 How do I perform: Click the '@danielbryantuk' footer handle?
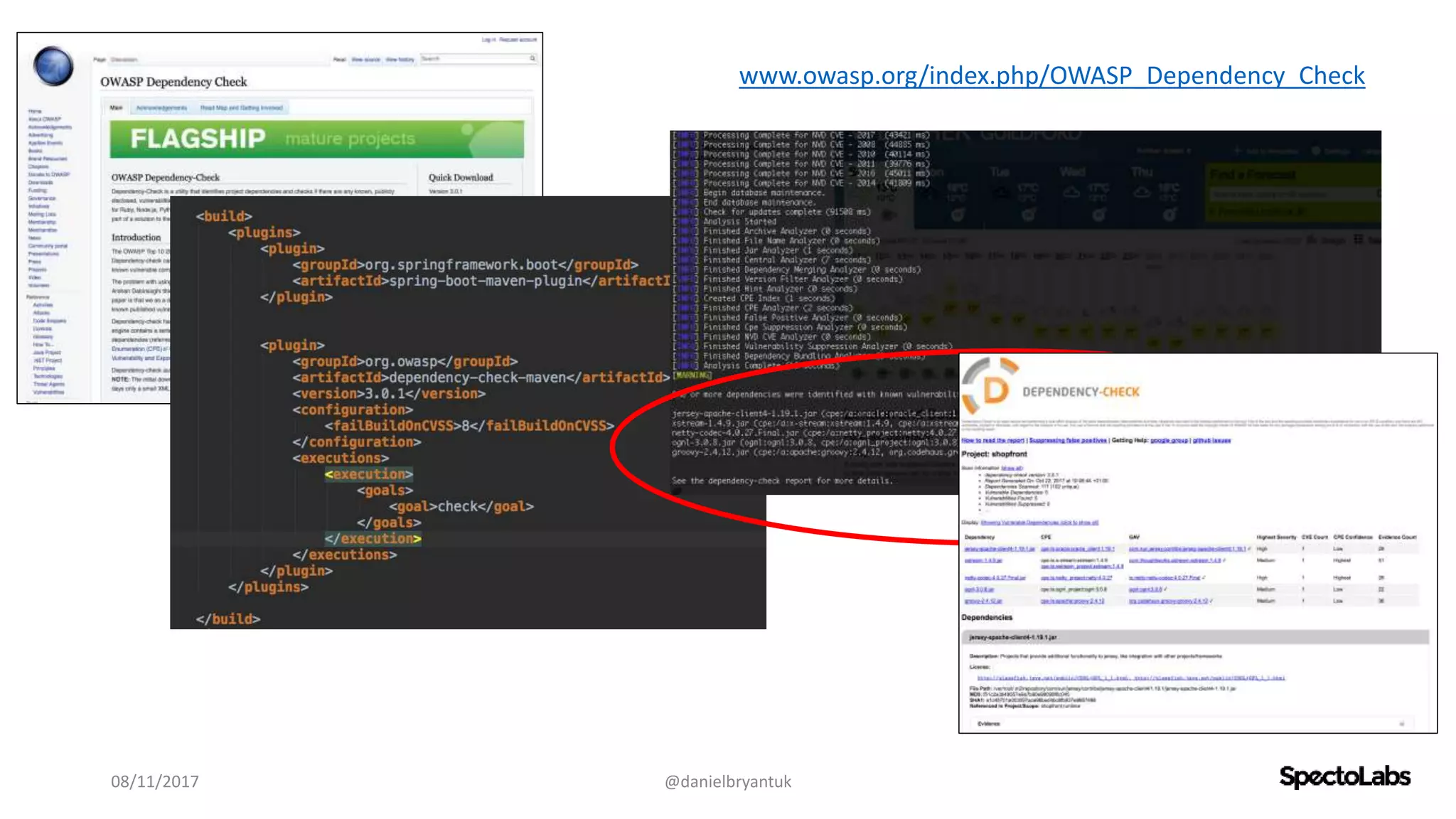pyautogui.click(x=727, y=782)
